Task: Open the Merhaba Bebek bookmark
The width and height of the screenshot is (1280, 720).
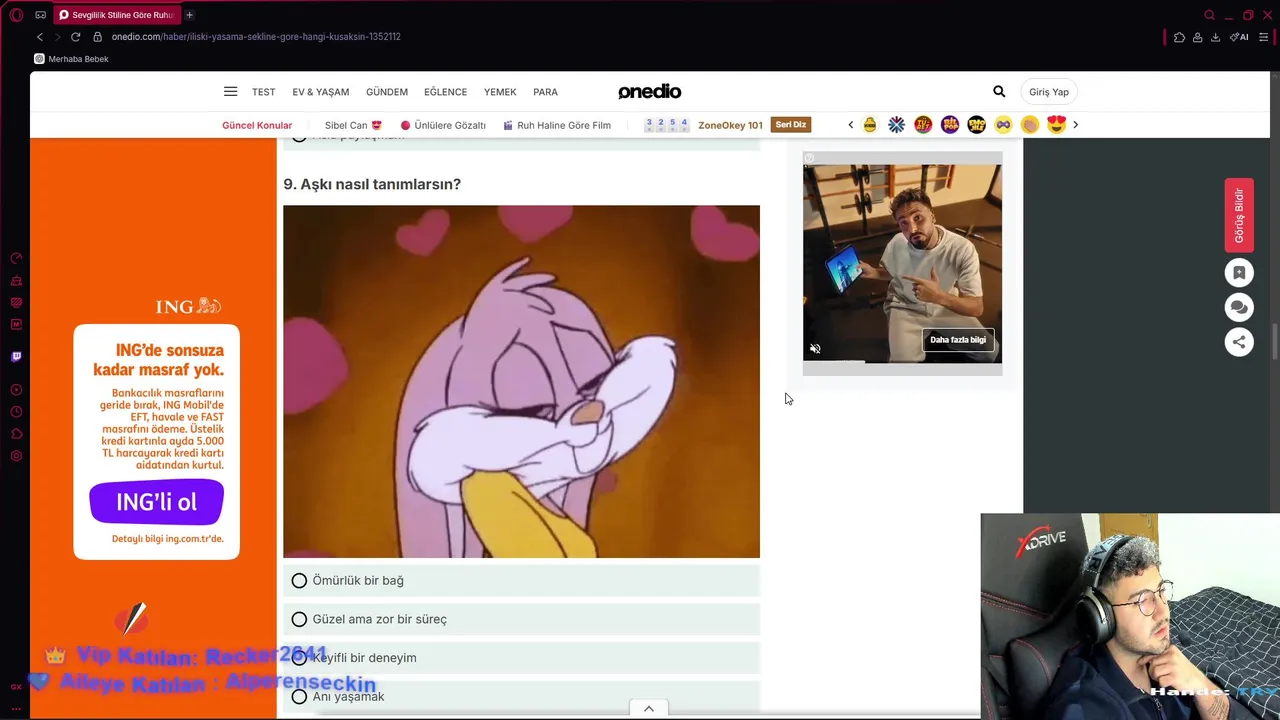Action: click(72, 59)
